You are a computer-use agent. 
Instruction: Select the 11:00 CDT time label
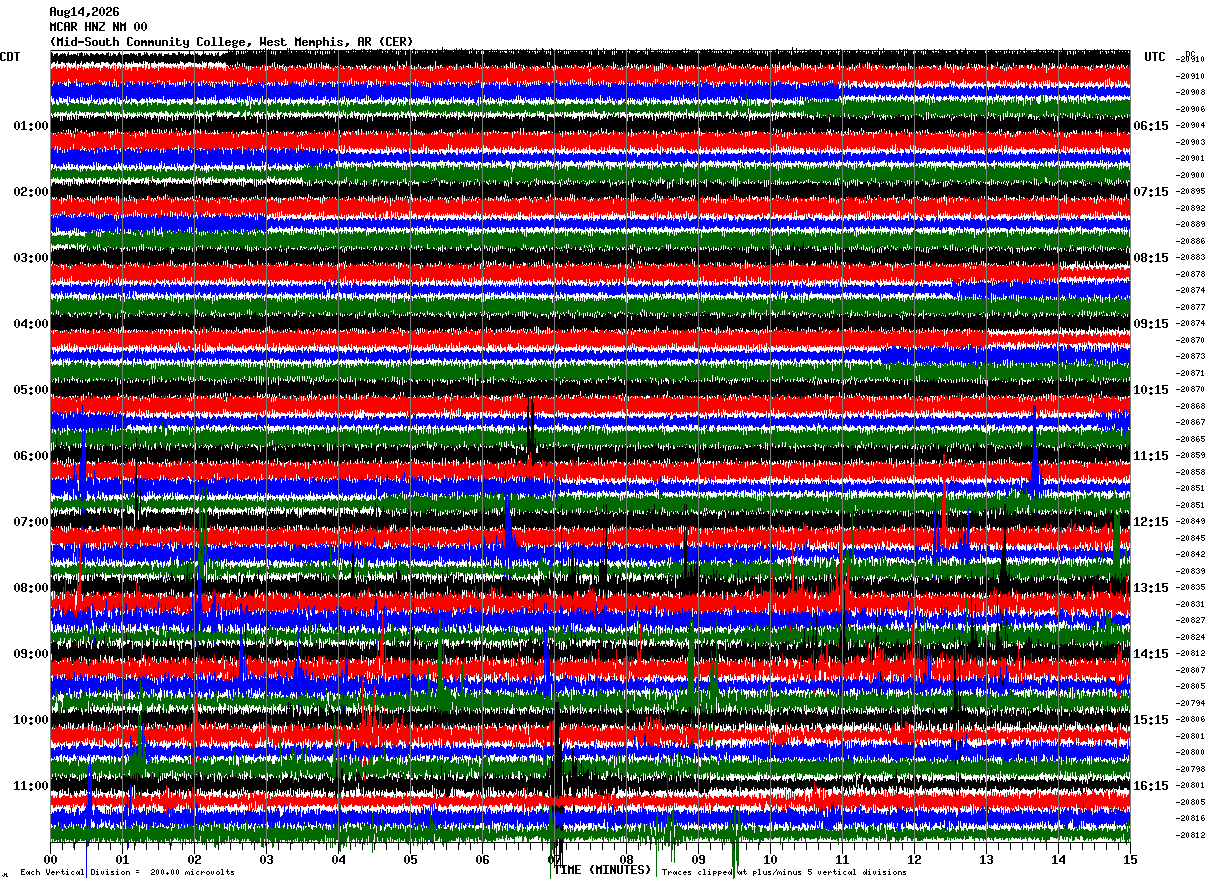pyautogui.click(x=31, y=786)
